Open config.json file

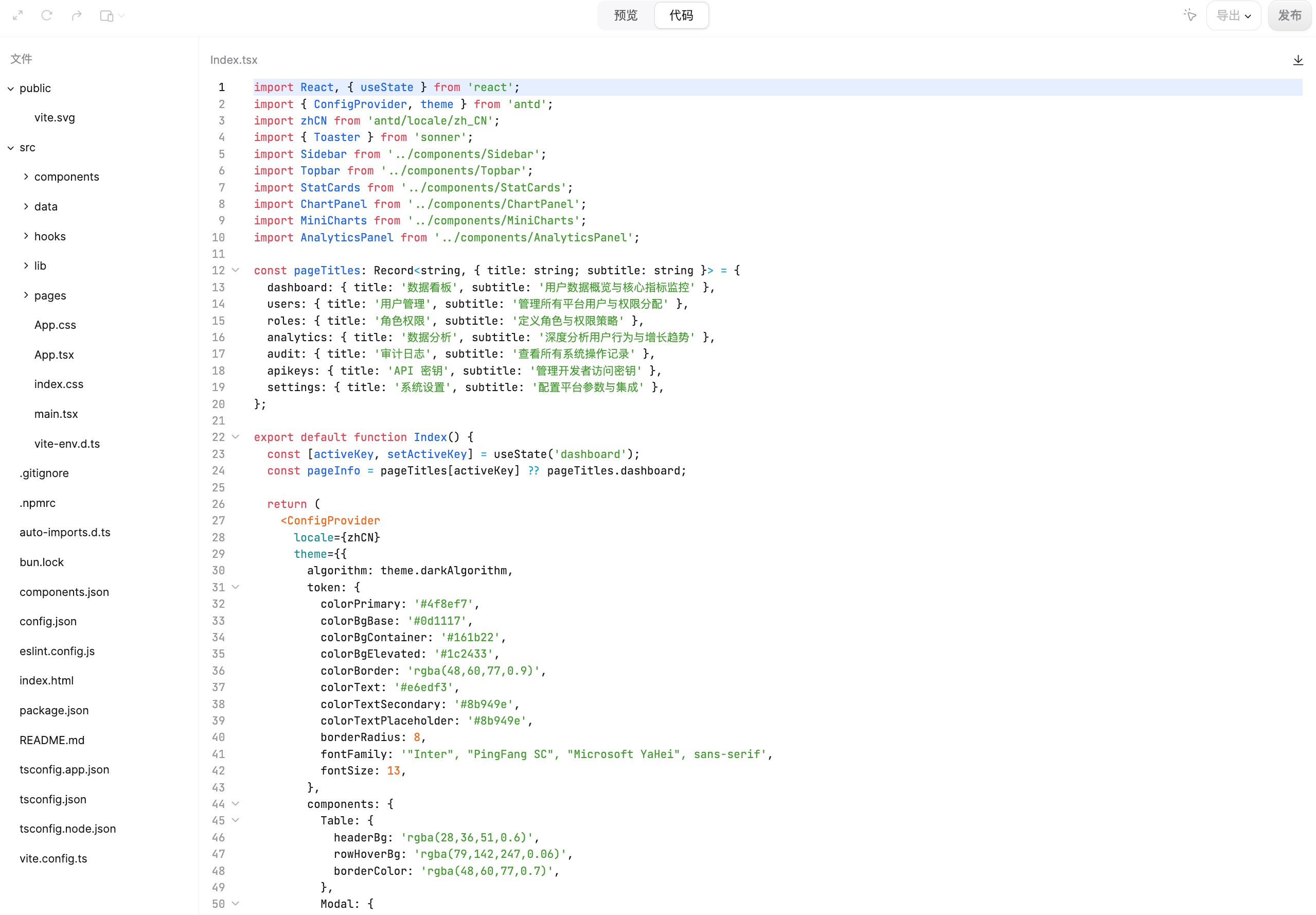coord(48,622)
